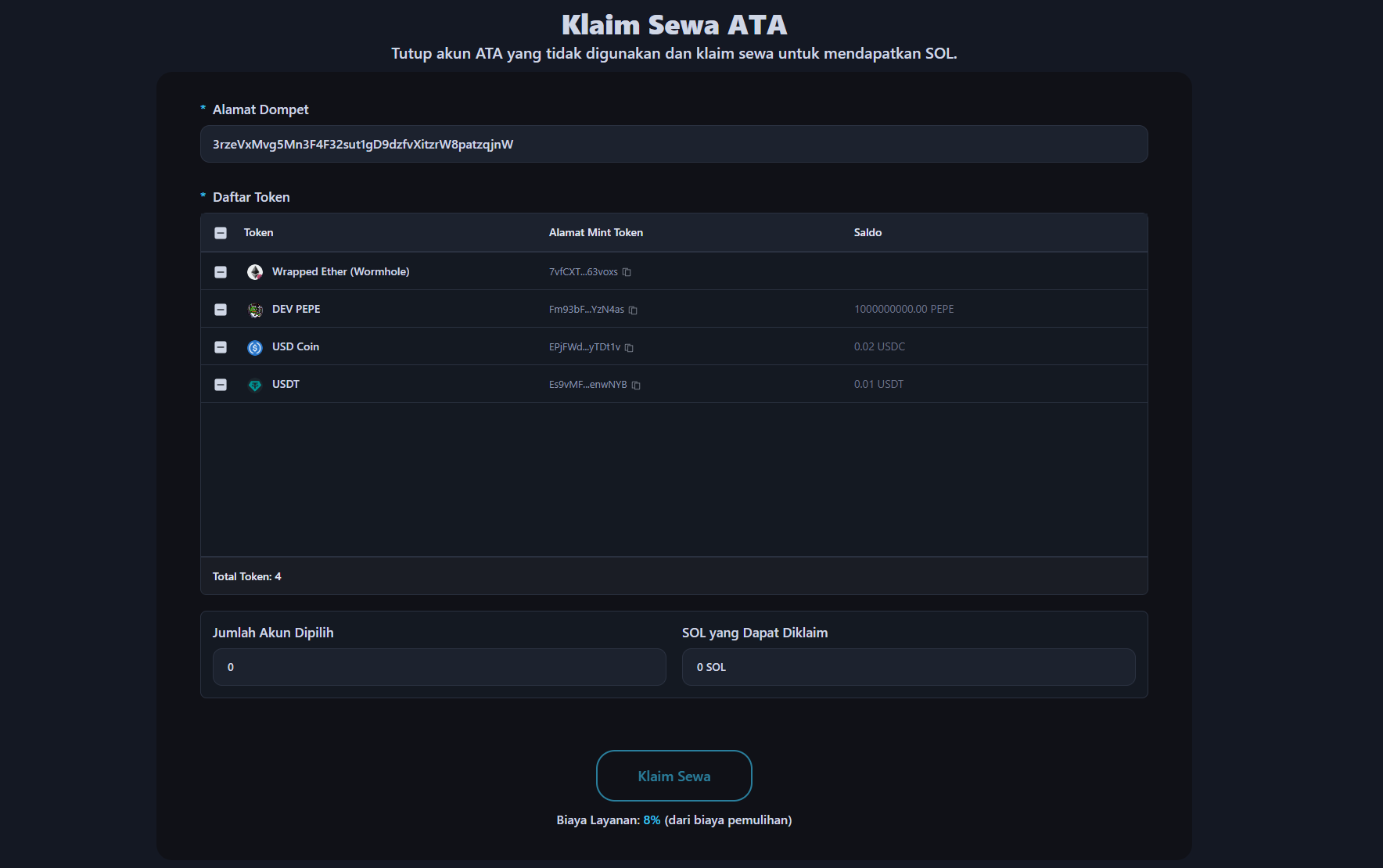
Task: Click the USDT token logo
Action: [255, 385]
